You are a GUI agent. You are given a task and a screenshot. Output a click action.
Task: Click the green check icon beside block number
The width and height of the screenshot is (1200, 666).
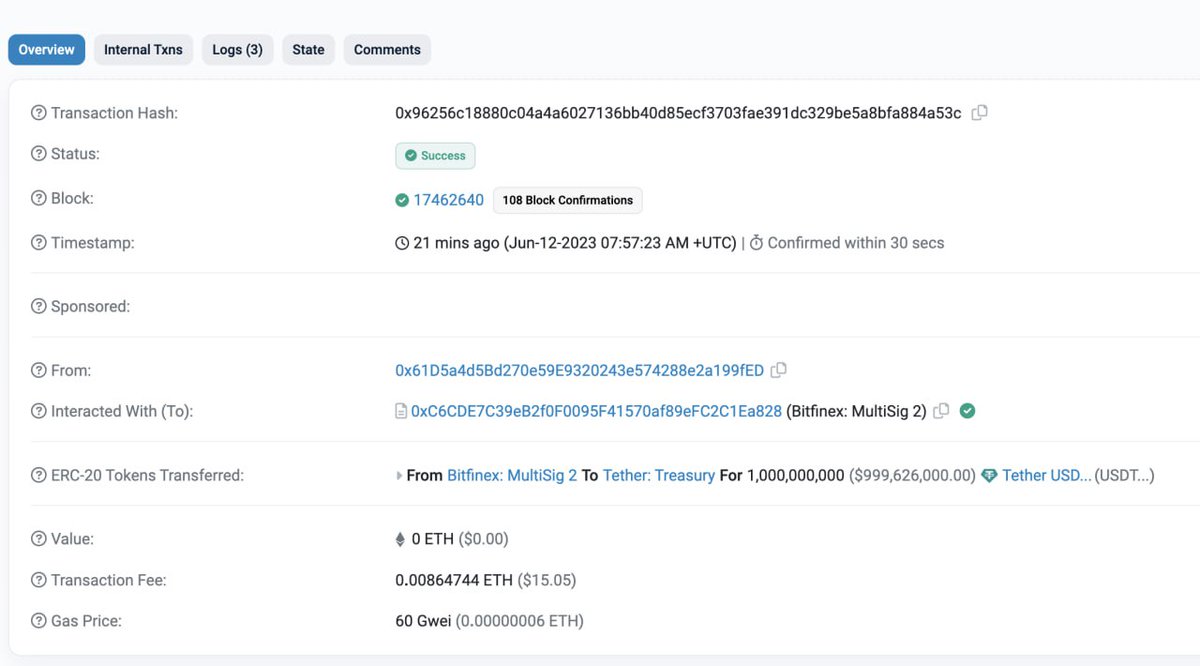coord(402,200)
